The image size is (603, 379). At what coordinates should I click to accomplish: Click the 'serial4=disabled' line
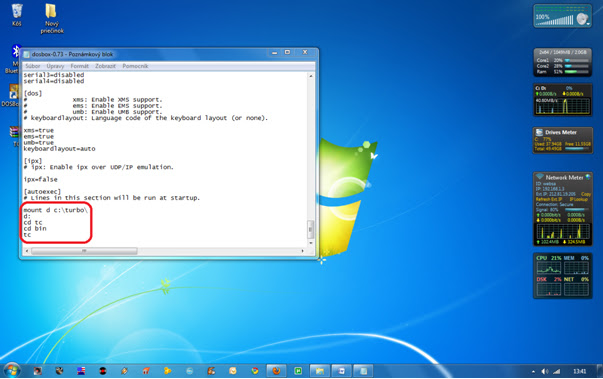[53, 81]
